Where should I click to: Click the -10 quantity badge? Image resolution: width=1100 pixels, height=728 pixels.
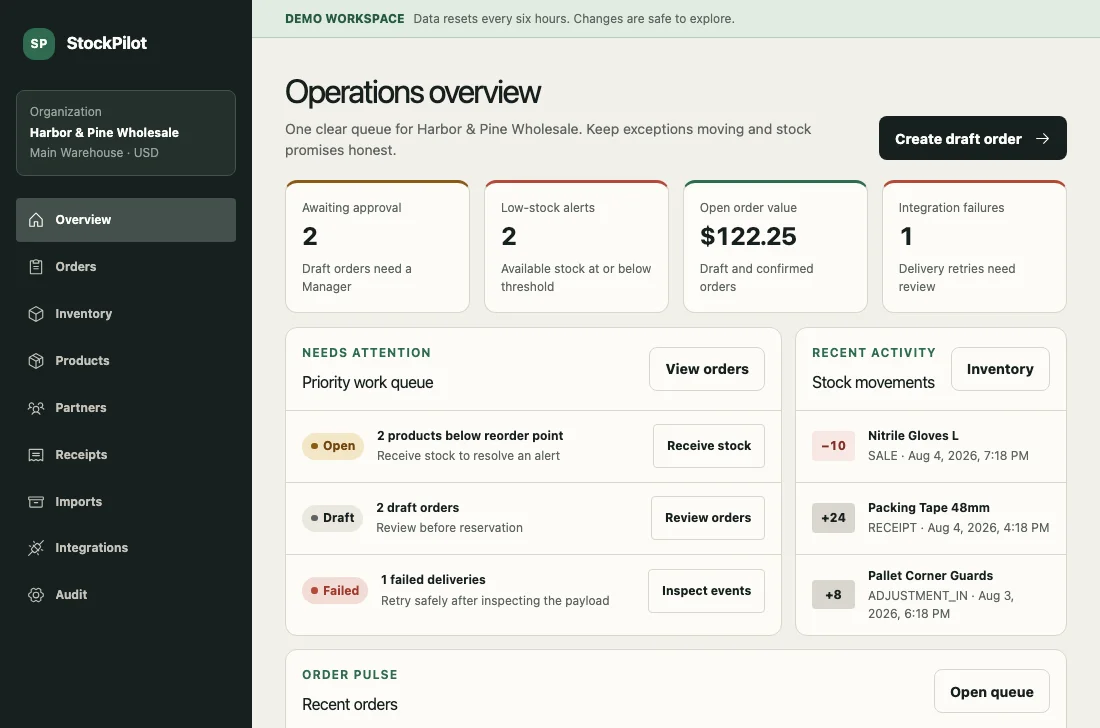pos(833,446)
